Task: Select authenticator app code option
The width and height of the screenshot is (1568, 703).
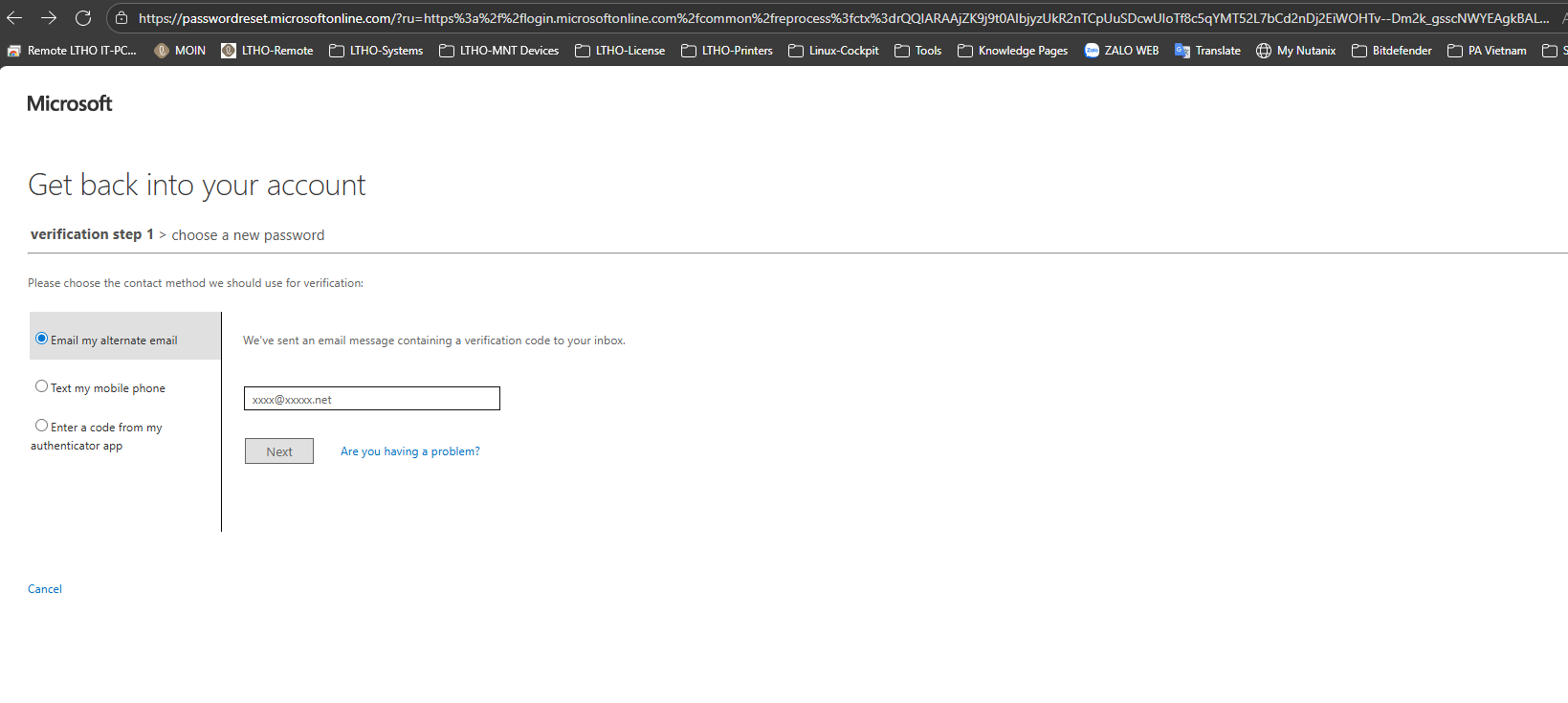Action: coord(42,426)
